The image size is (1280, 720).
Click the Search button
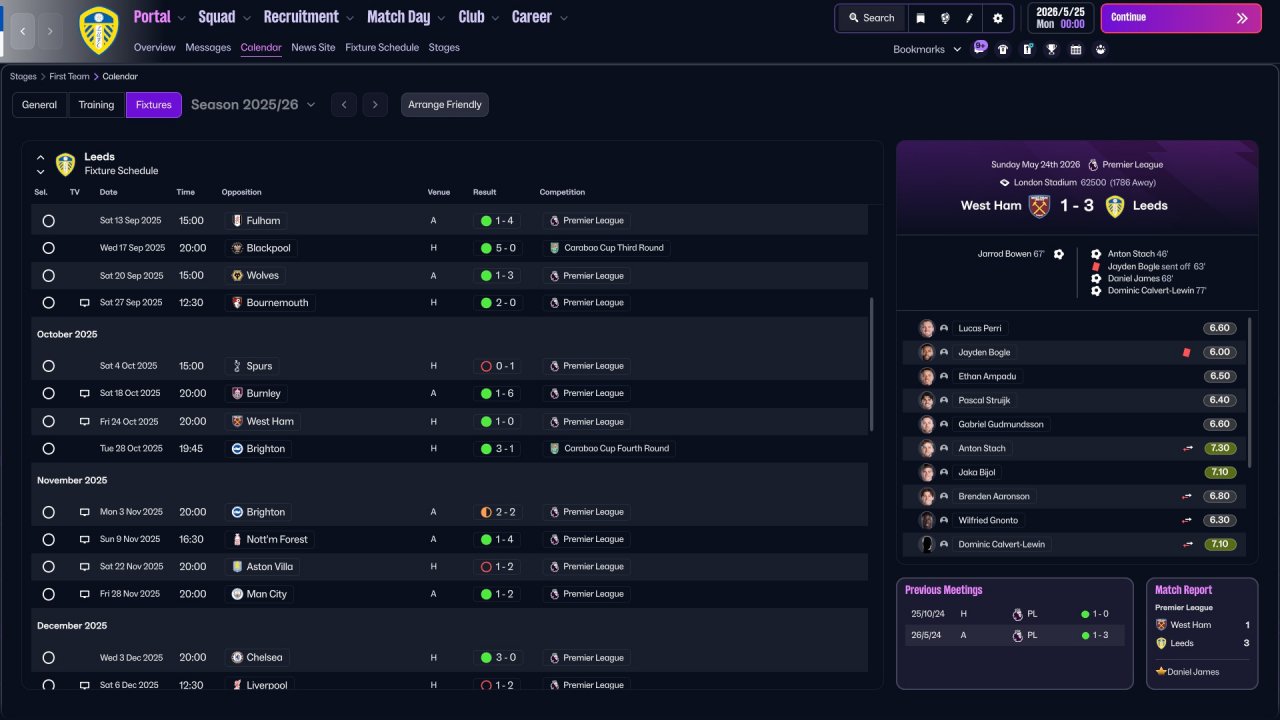coord(872,18)
